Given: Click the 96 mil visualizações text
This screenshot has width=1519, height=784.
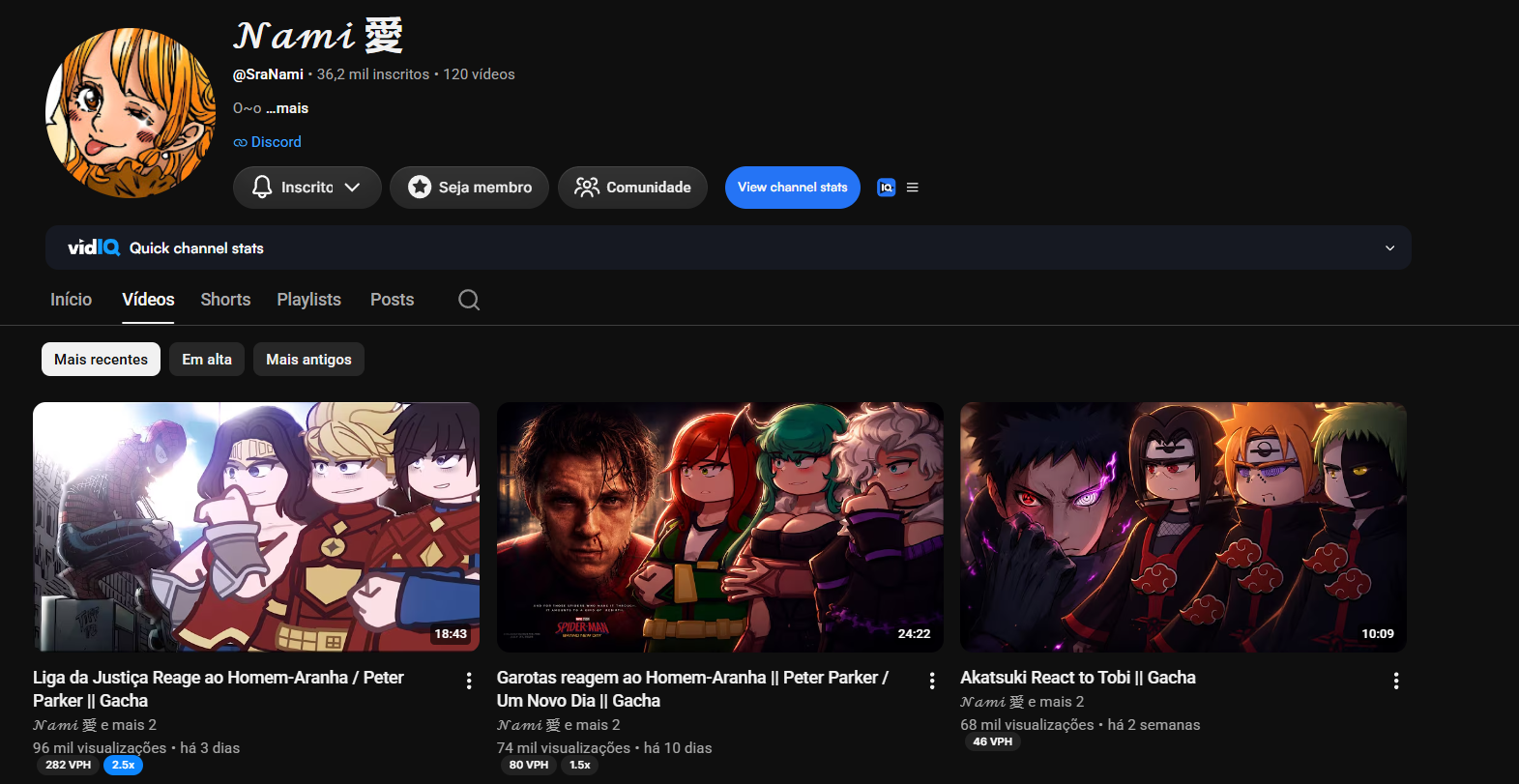Looking at the screenshot, I should (x=100, y=748).
